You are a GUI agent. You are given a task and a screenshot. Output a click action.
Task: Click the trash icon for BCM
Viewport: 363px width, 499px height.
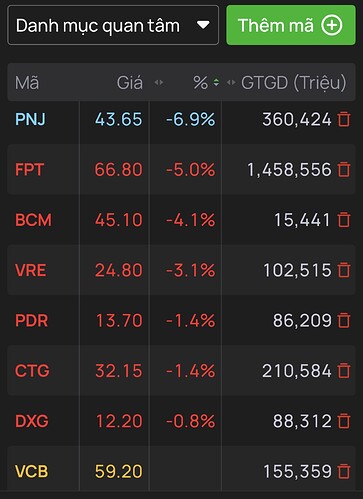[344, 220]
